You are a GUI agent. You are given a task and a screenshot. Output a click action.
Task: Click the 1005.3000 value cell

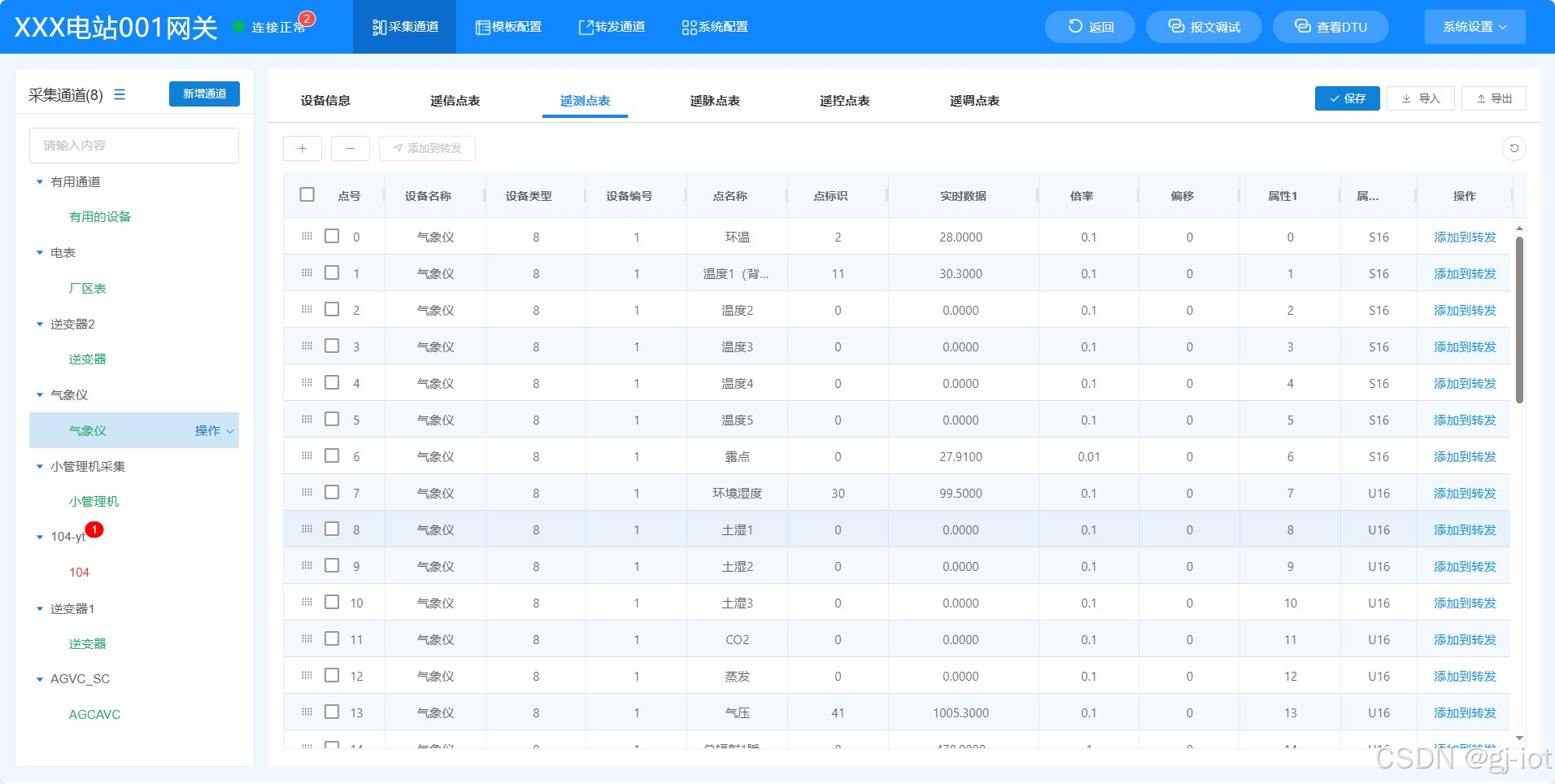[960, 712]
